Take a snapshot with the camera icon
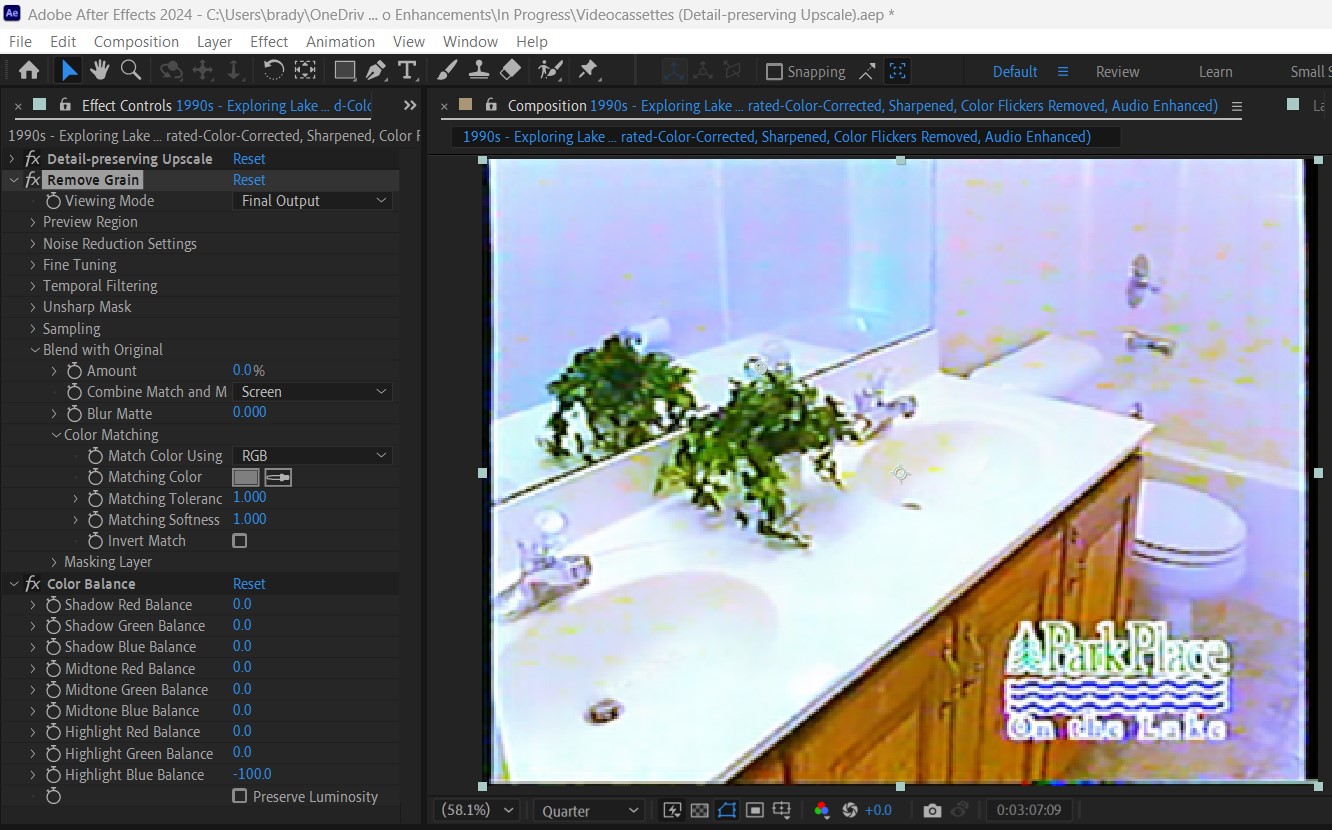 click(932, 810)
